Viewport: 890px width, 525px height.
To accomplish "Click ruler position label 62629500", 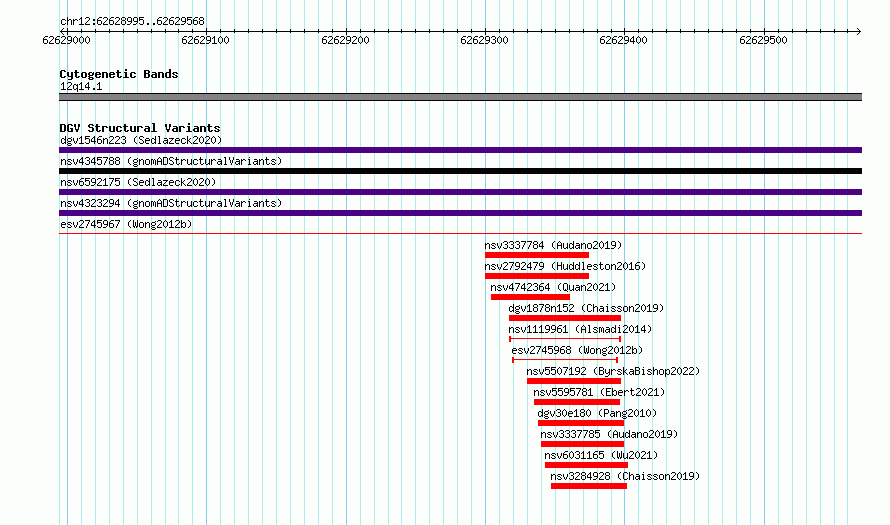I will click(763, 40).
